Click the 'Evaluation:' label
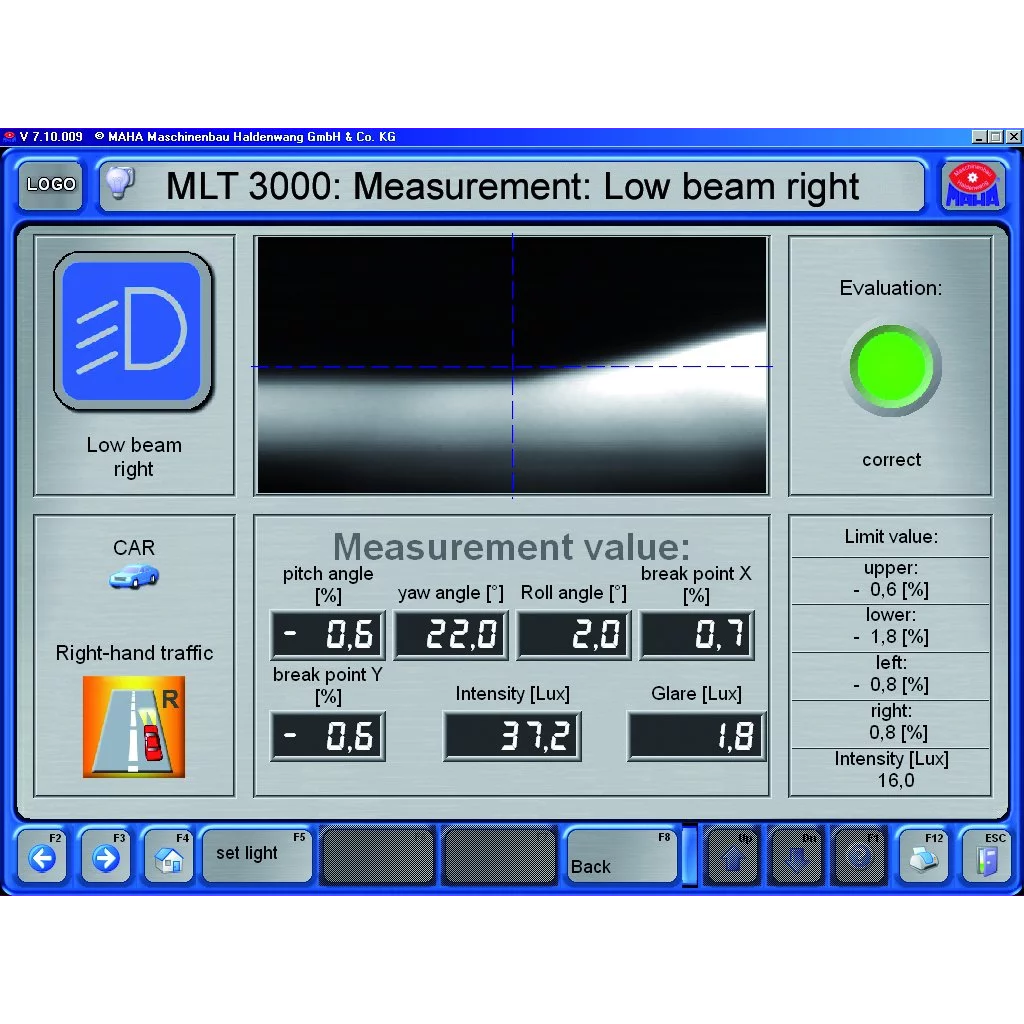1024x1024 pixels. point(891,288)
